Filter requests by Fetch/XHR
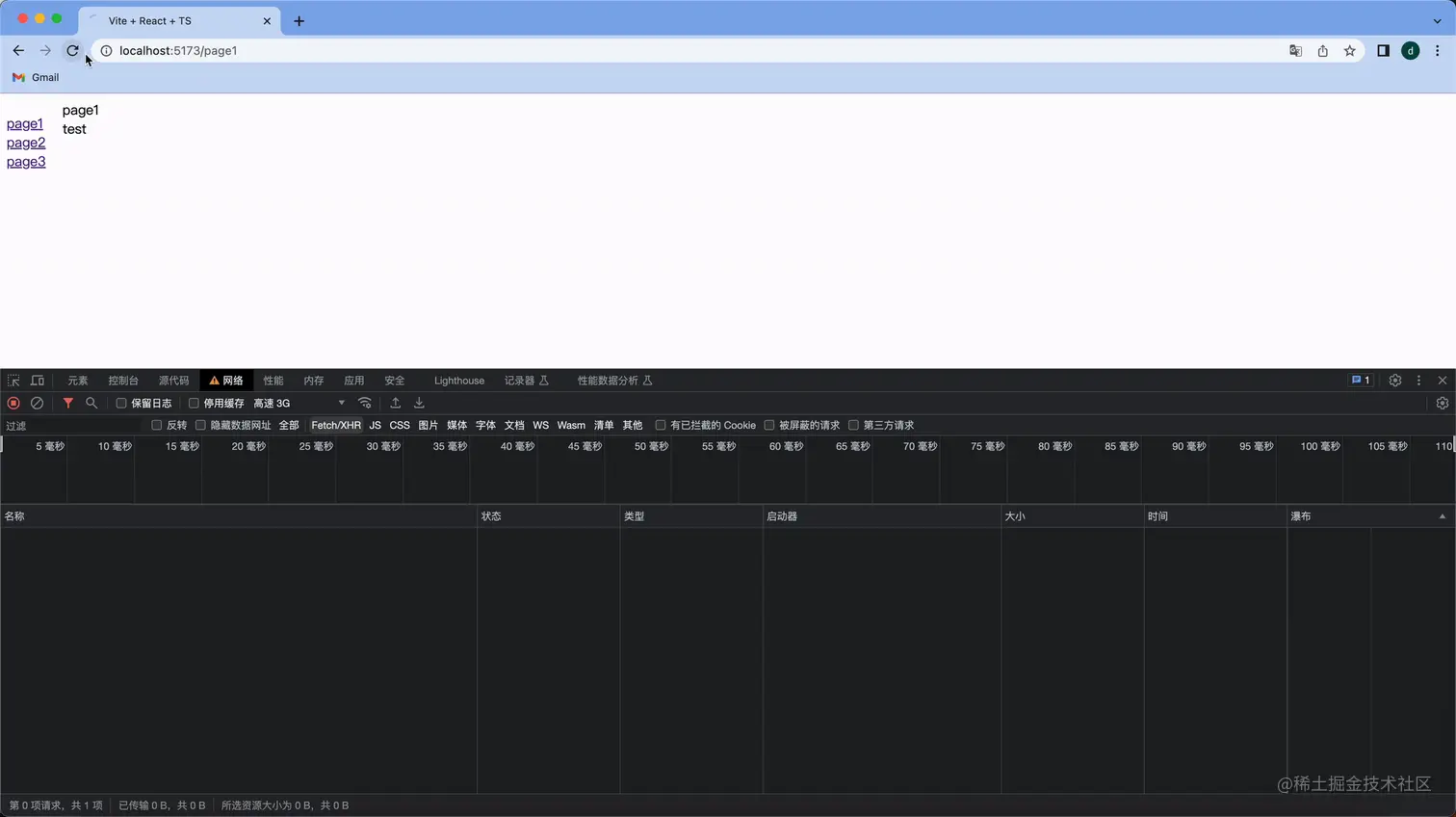 tap(336, 425)
